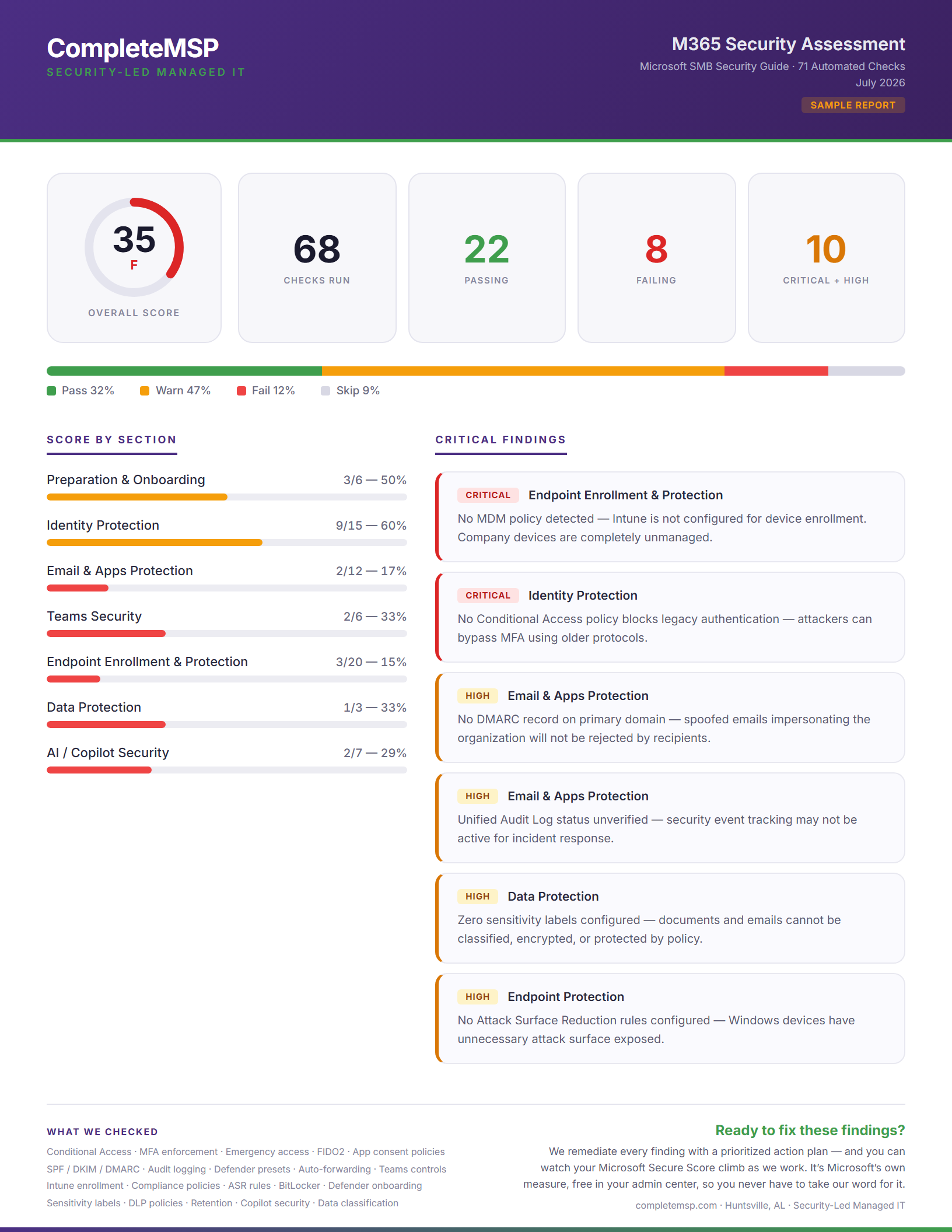952x1232 pixels.
Task: Click the overall score 35 gauge
Action: click(x=134, y=247)
